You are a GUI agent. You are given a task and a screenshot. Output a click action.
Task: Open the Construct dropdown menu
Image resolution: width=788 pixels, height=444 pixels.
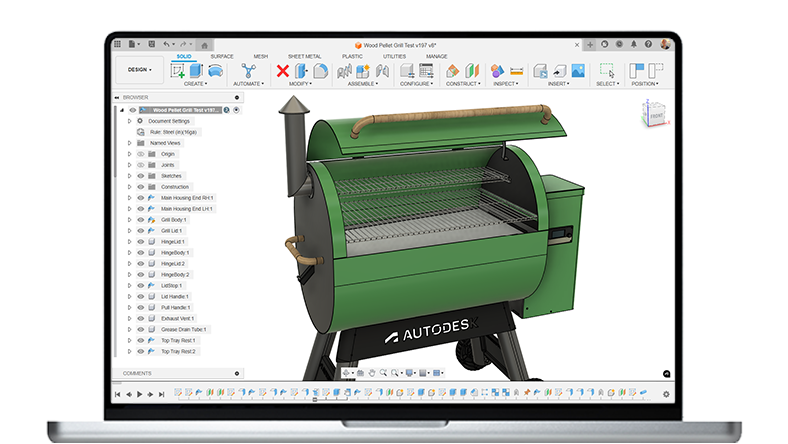click(463, 84)
